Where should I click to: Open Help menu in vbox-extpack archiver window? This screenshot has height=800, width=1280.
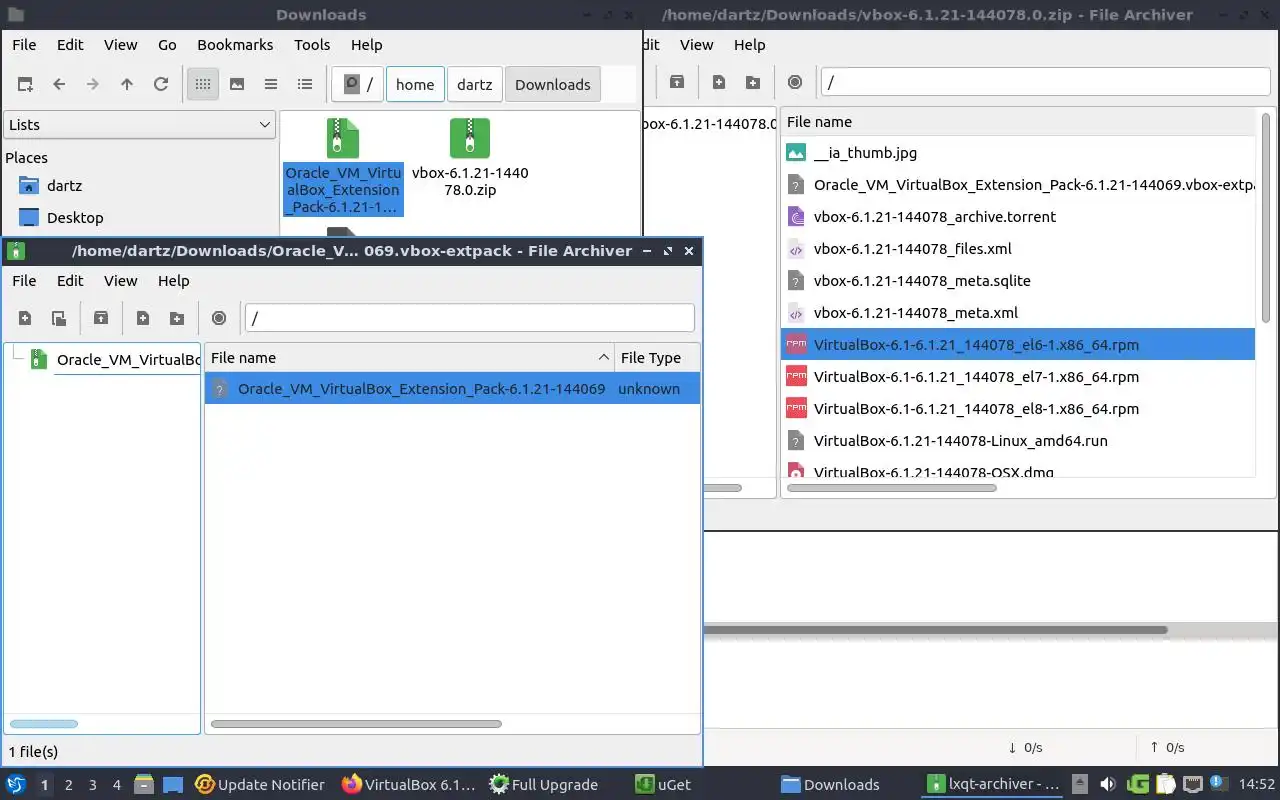173,281
